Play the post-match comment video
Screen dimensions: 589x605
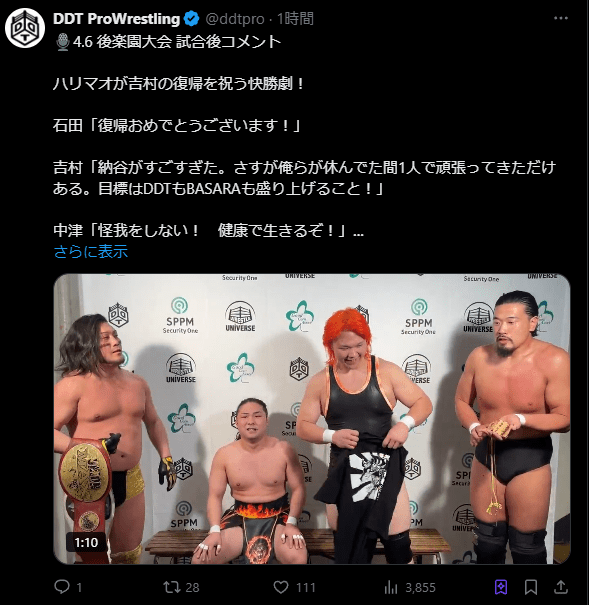tap(312, 419)
